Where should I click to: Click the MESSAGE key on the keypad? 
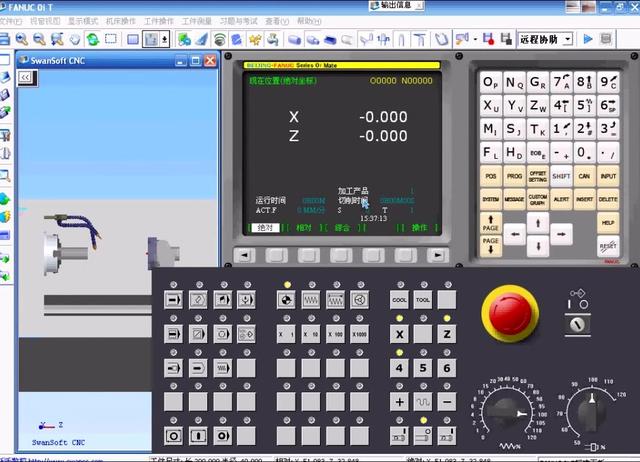pyautogui.click(x=514, y=199)
